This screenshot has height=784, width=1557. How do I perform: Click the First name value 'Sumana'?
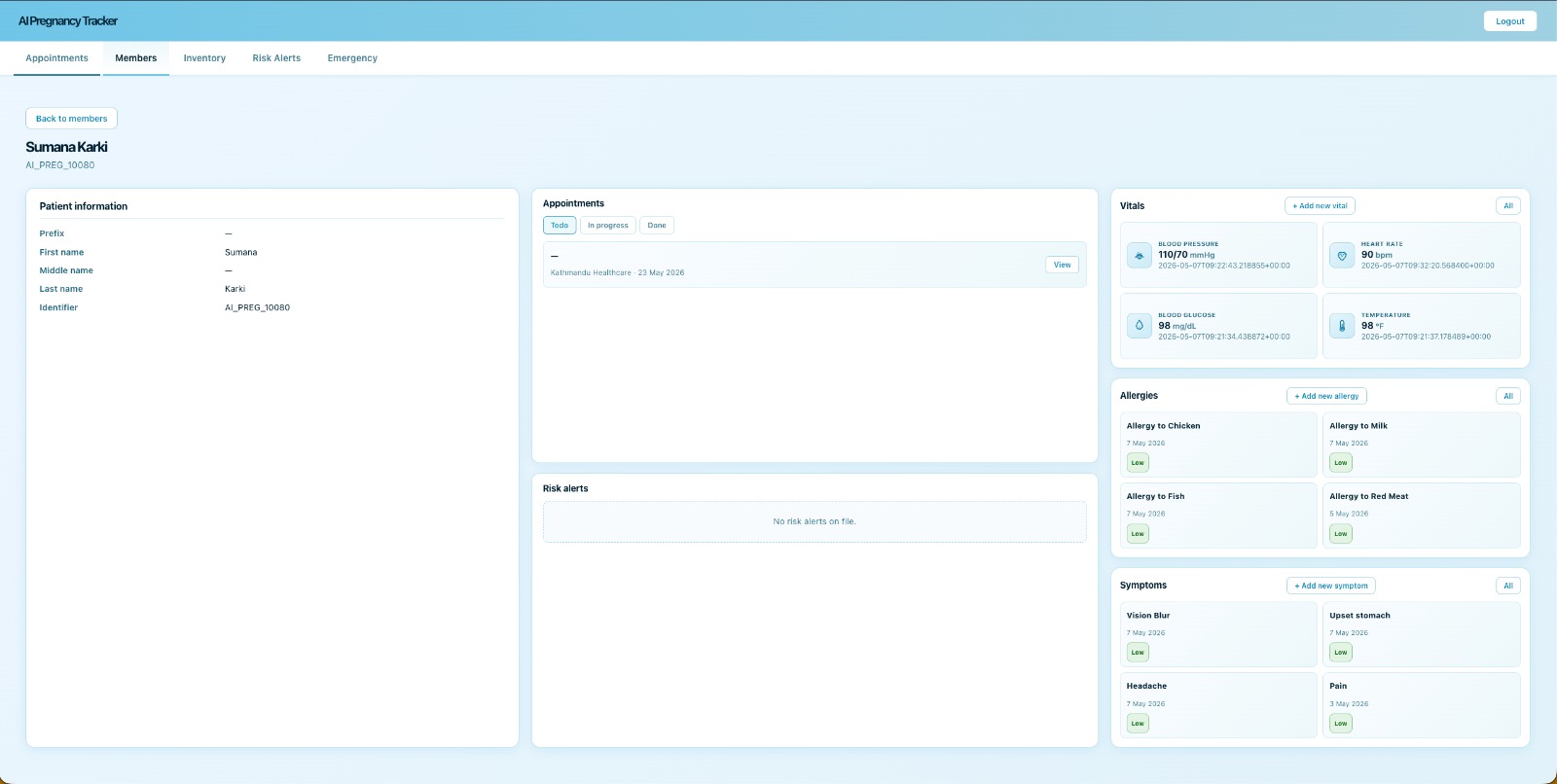tap(241, 253)
